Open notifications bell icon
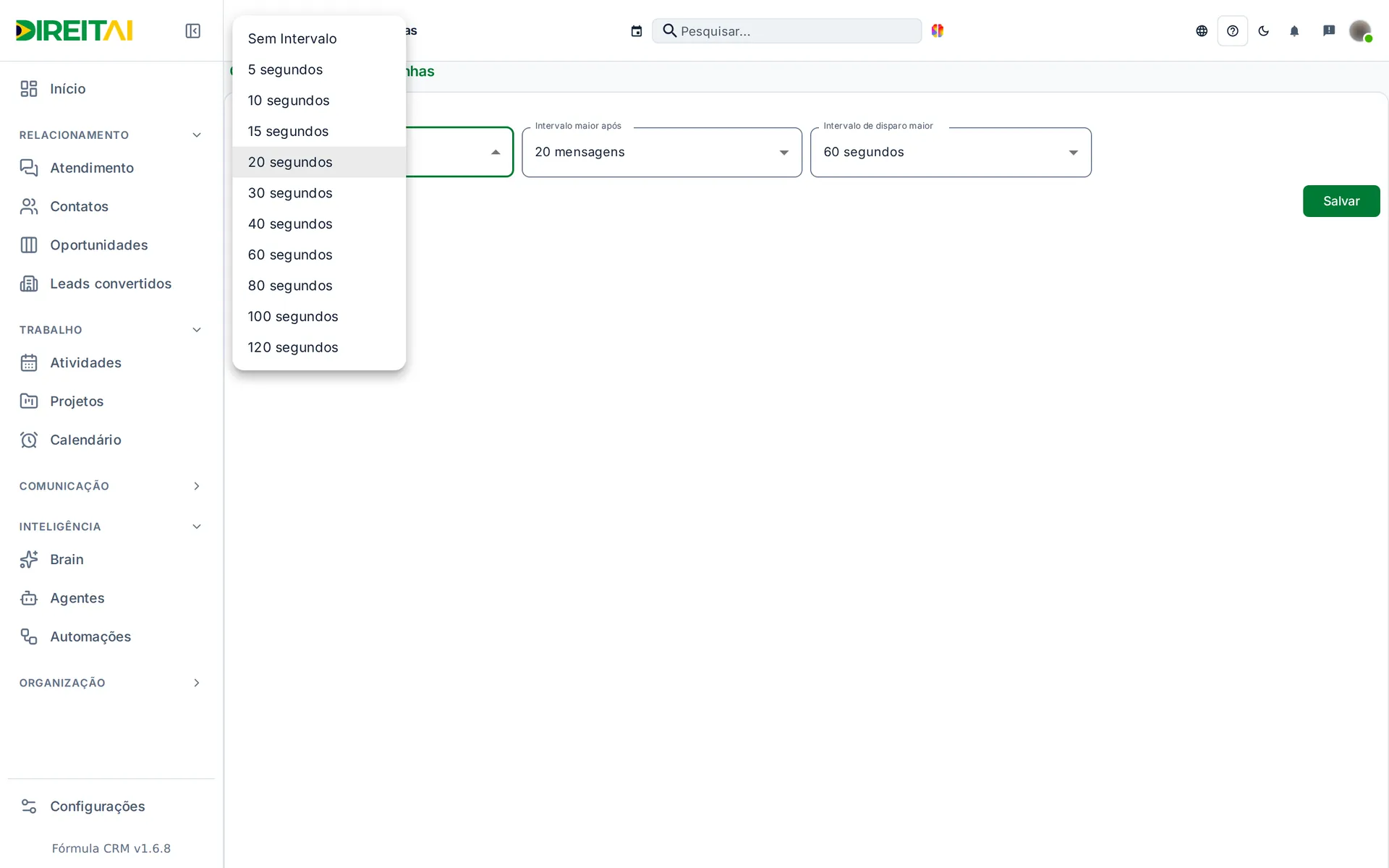This screenshot has height=868, width=1389. click(x=1294, y=31)
